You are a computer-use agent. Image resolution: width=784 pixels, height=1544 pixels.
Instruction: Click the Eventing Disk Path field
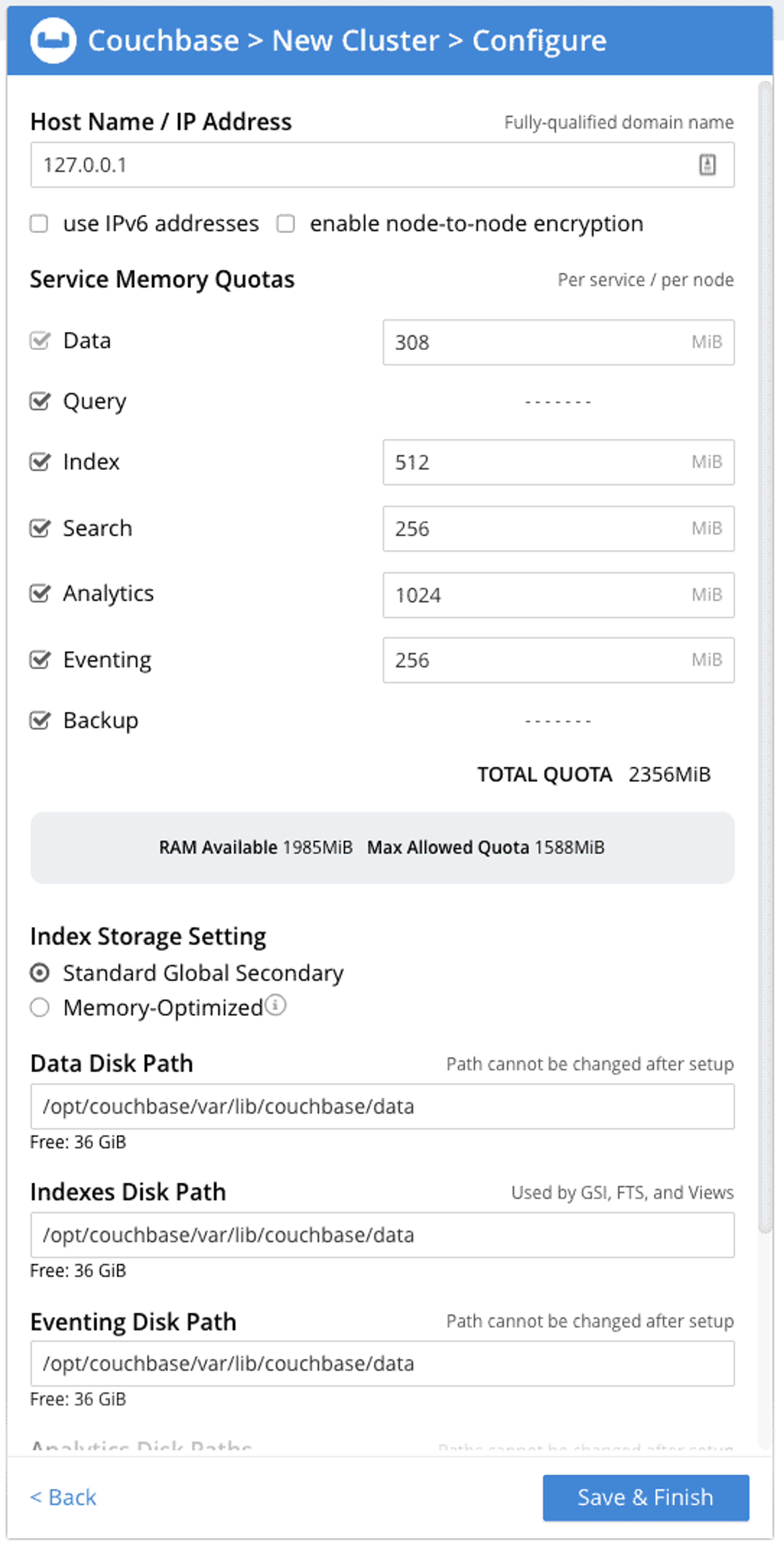pos(382,1364)
